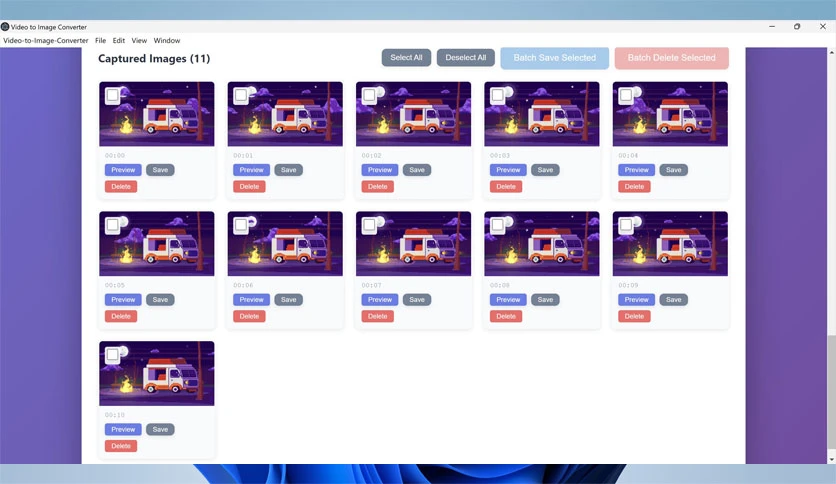Delete the 00:06 captured image
The image size is (836, 484).
(250, 316)
